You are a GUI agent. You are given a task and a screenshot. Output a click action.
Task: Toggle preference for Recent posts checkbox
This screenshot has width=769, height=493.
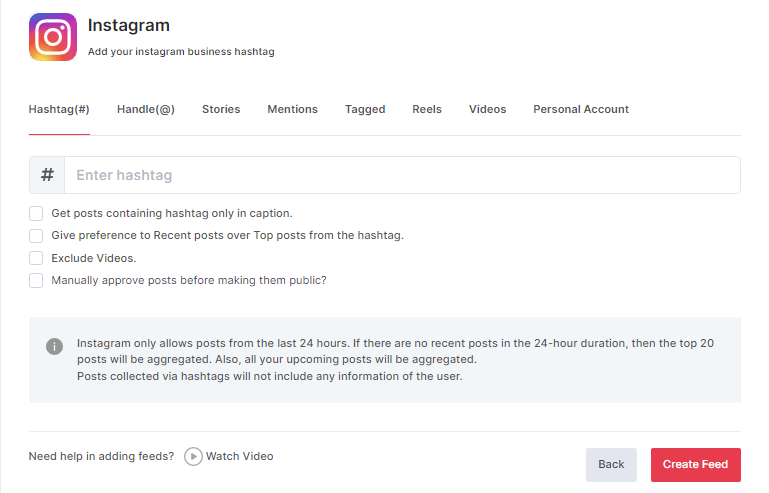[x=36, y=236]
